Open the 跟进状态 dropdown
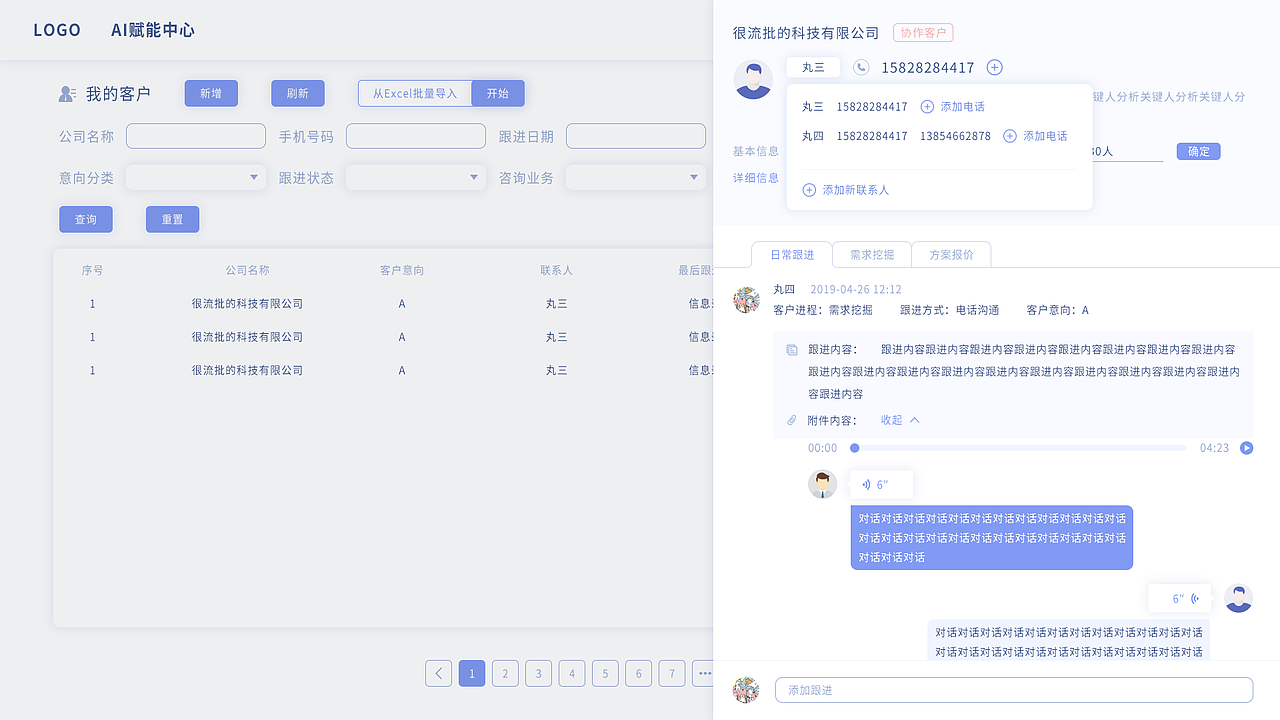 coord(416,176)
